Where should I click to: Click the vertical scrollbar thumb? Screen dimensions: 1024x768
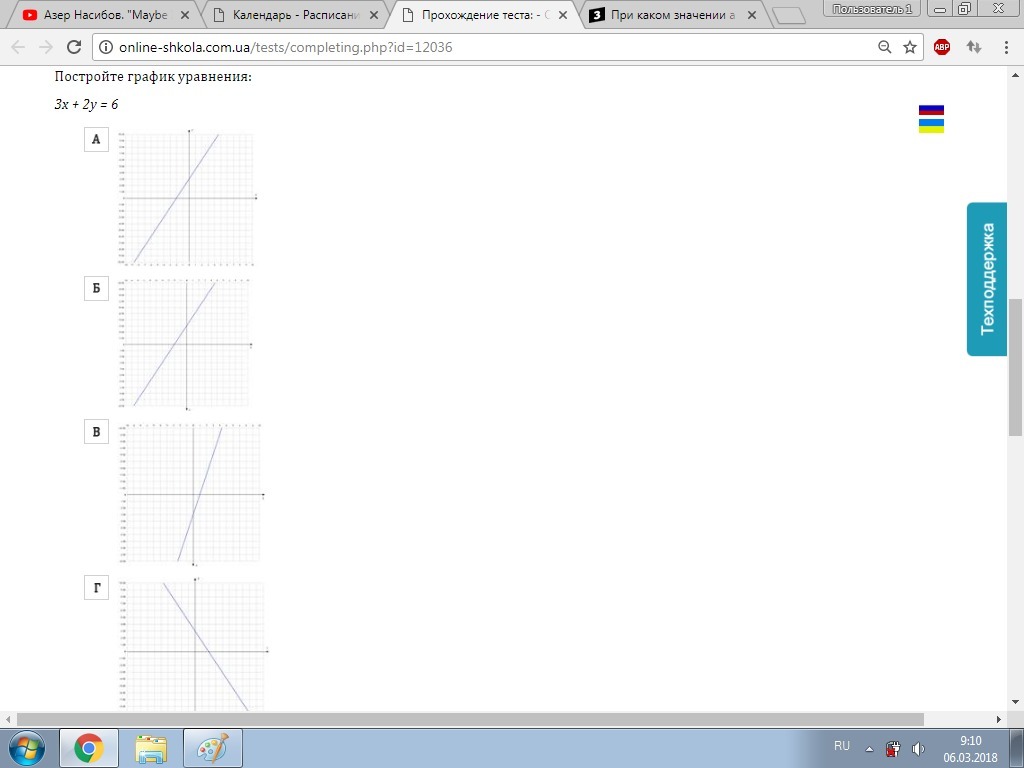1016,368
